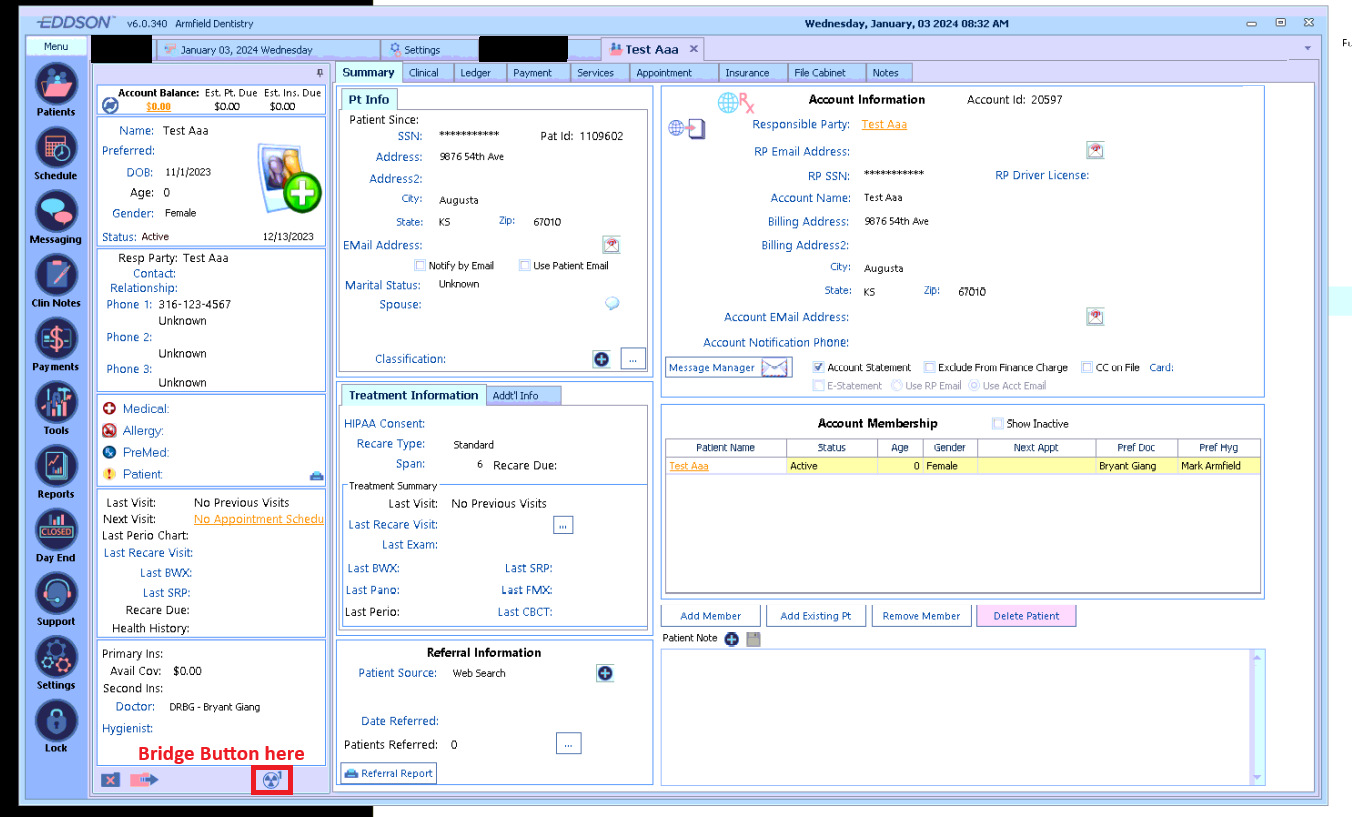Open the globe Rx e-prescribe icon
The image size is (1352, 817).
[737, 102]
